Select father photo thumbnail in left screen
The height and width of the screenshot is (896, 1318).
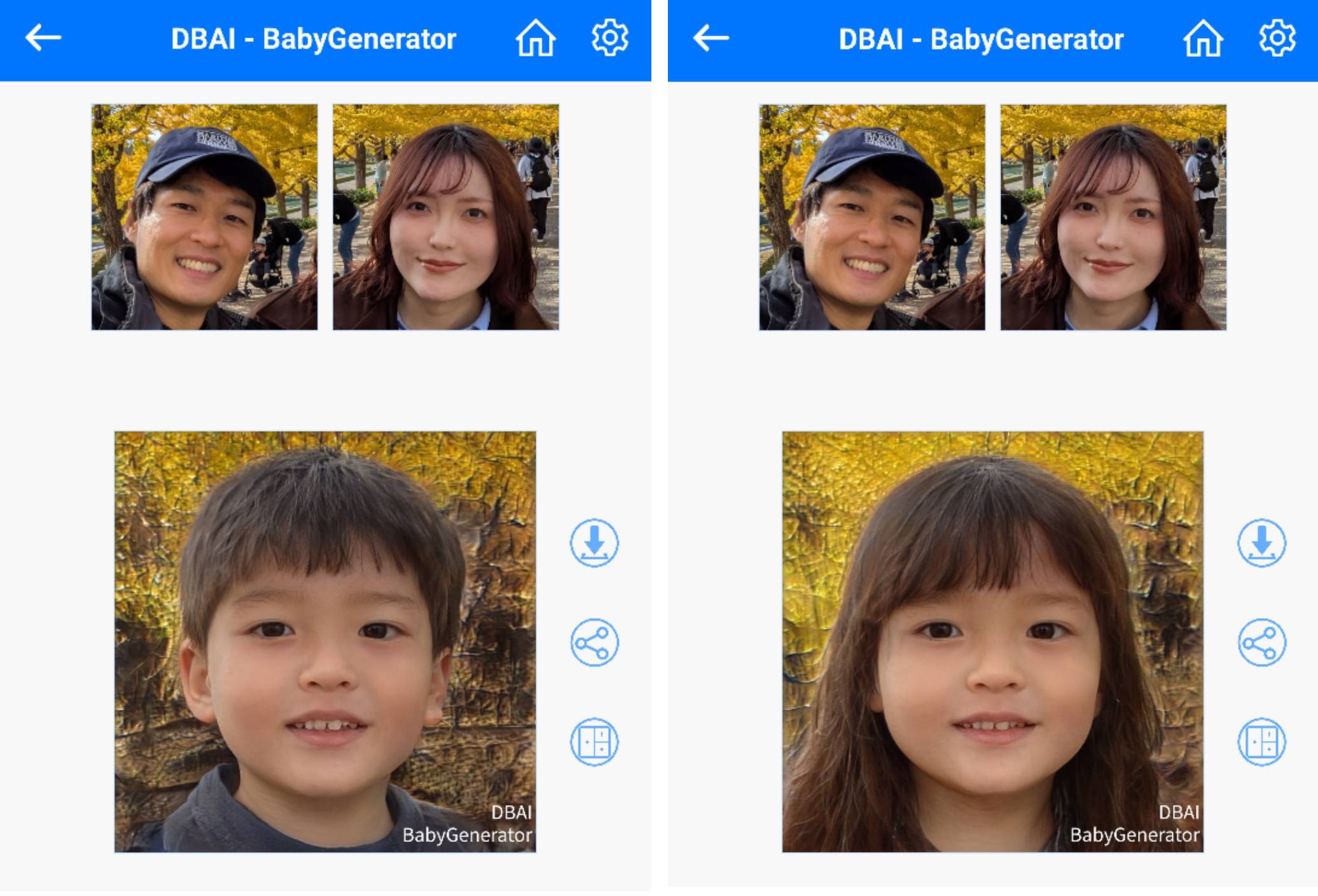pos(204,217)
